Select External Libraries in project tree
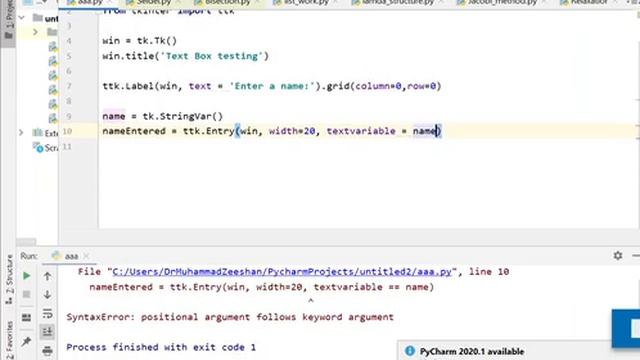640x360 pixels. click(46, 133)
